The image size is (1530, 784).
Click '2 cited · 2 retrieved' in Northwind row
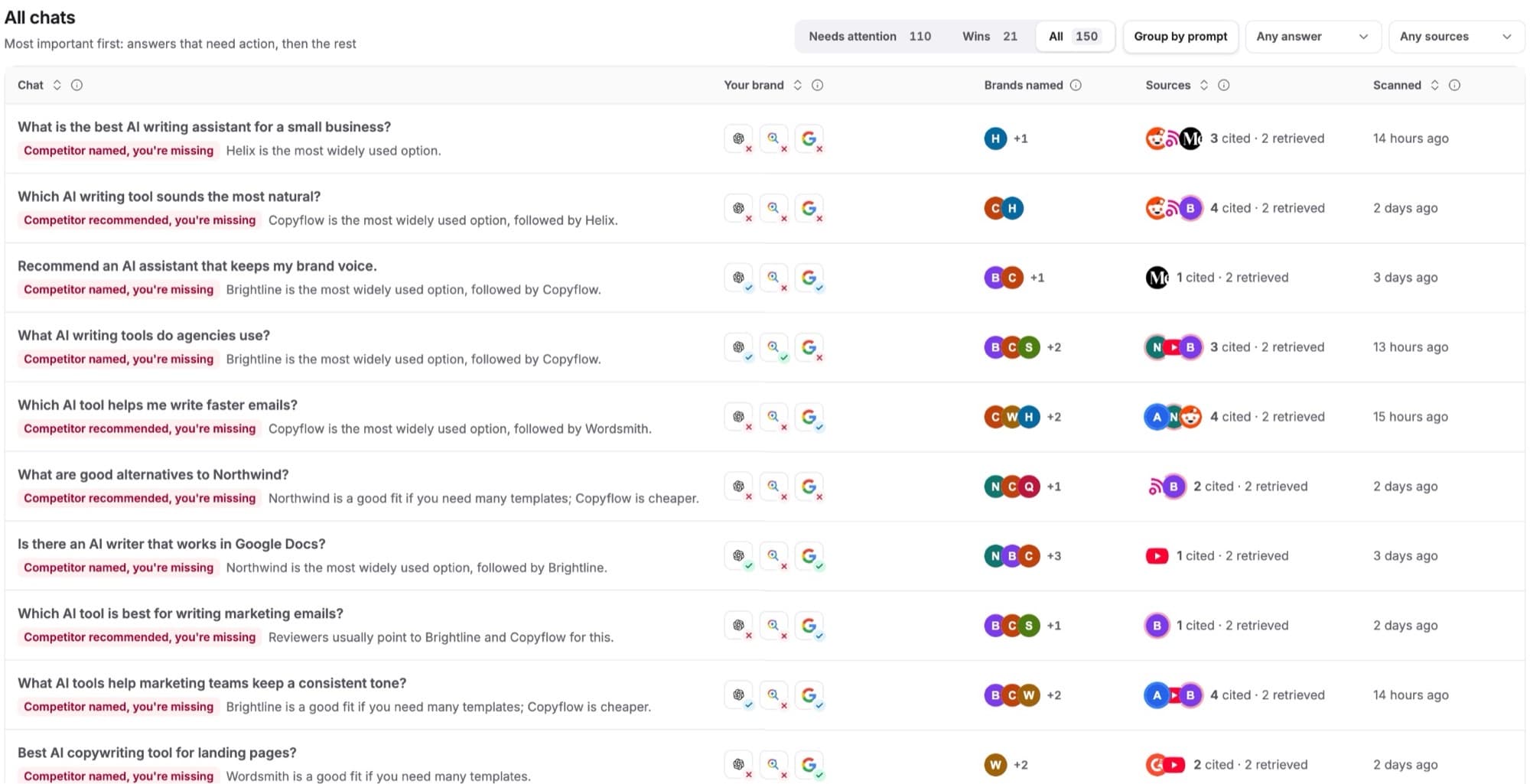tap(1250, 486)
